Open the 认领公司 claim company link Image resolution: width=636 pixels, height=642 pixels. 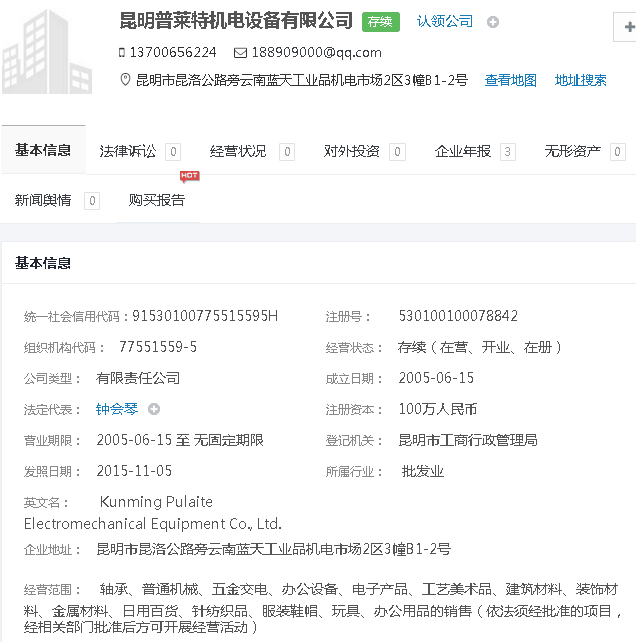point(445,21)
